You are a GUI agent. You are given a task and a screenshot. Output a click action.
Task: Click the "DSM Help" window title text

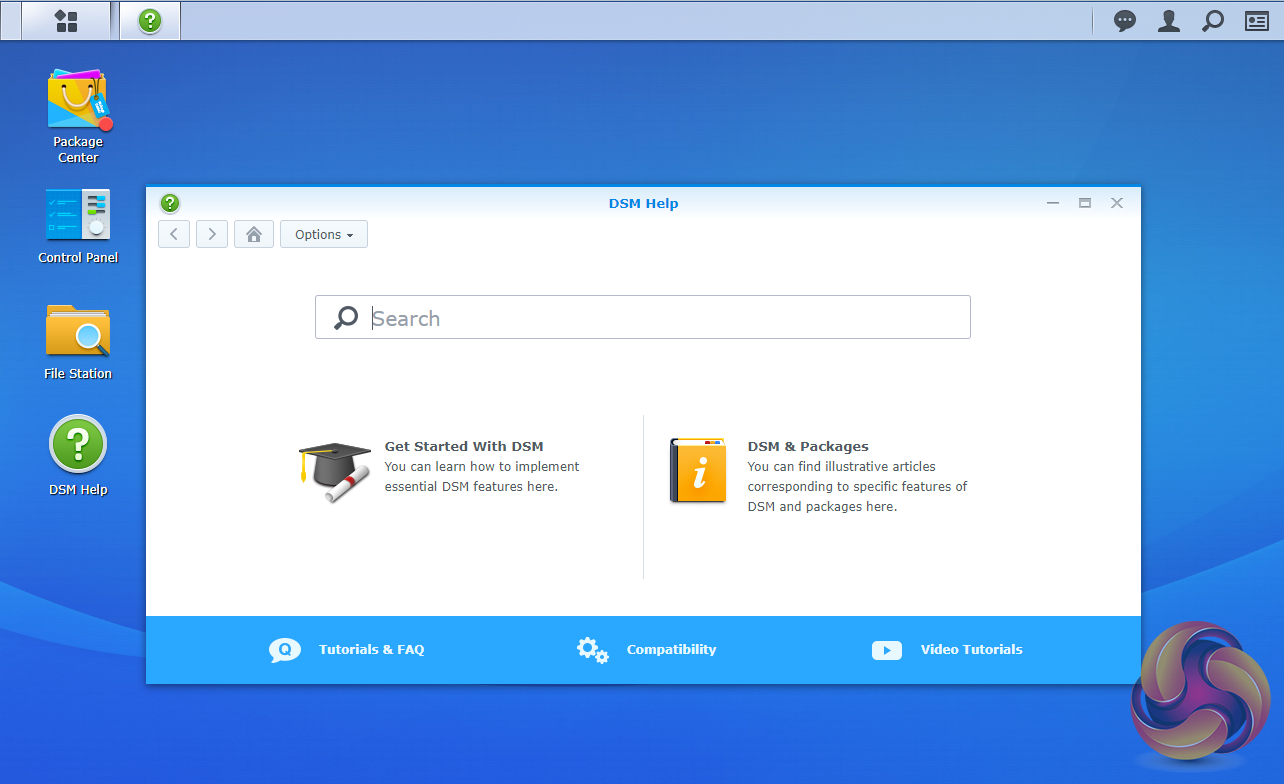[643, 203]
